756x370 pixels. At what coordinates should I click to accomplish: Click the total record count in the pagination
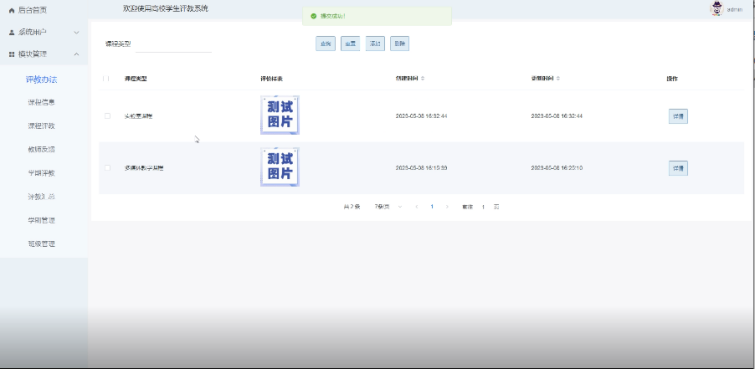click(x=351, y=206)
